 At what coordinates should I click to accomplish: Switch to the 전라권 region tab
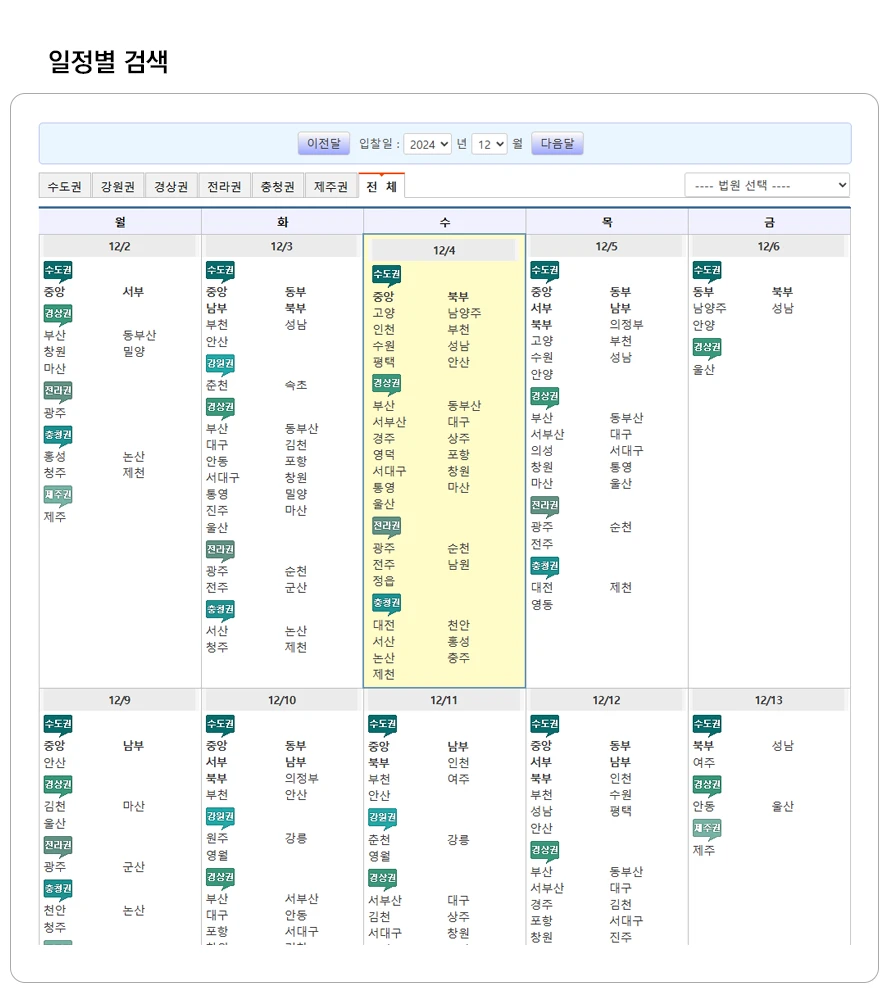click(x=224, y=187)
